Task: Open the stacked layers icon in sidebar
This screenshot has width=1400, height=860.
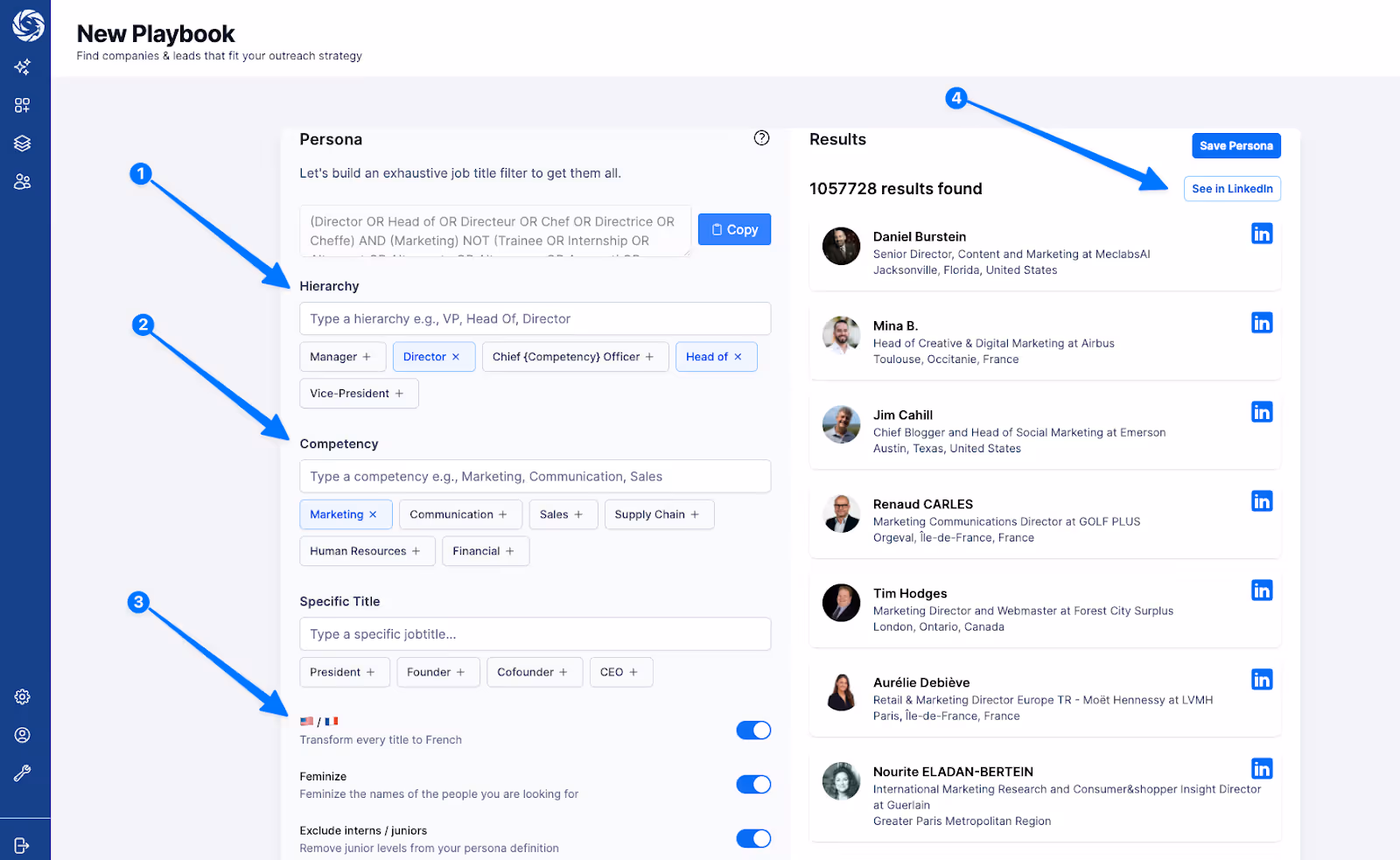Action: coord(23,143)
